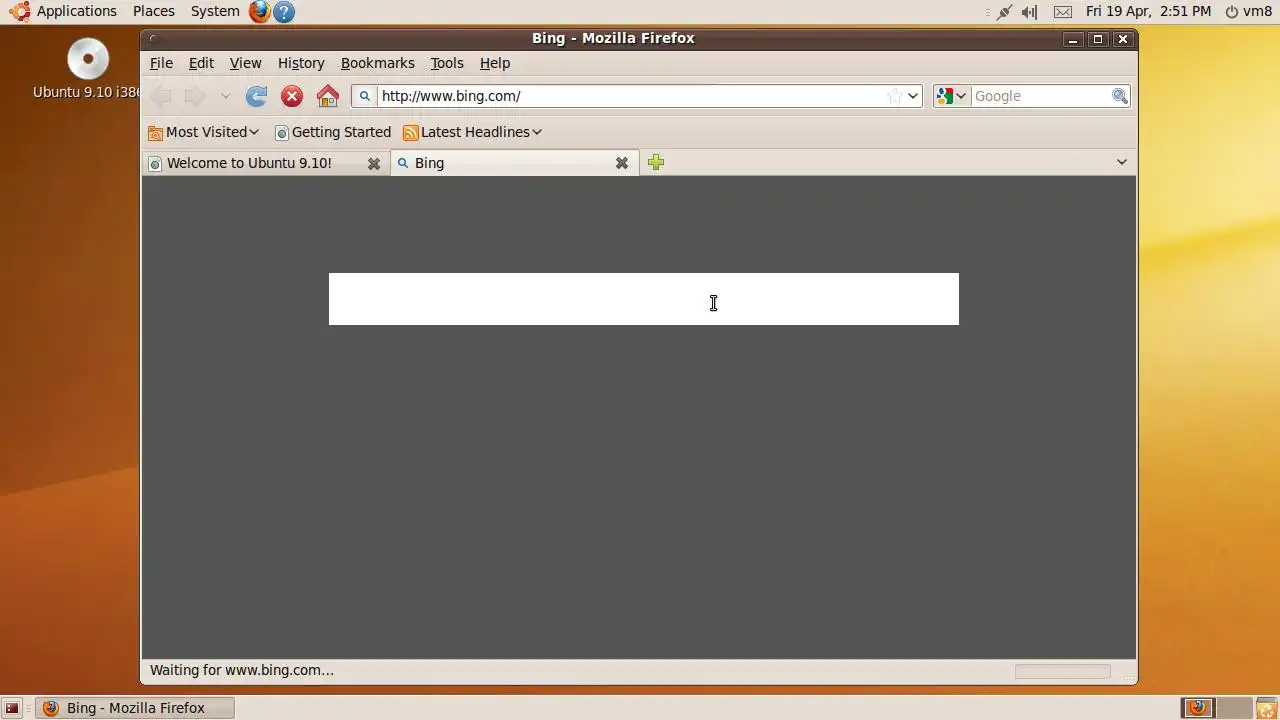Open the System menu
The image size is (1280, 720).
coord(215,11)
